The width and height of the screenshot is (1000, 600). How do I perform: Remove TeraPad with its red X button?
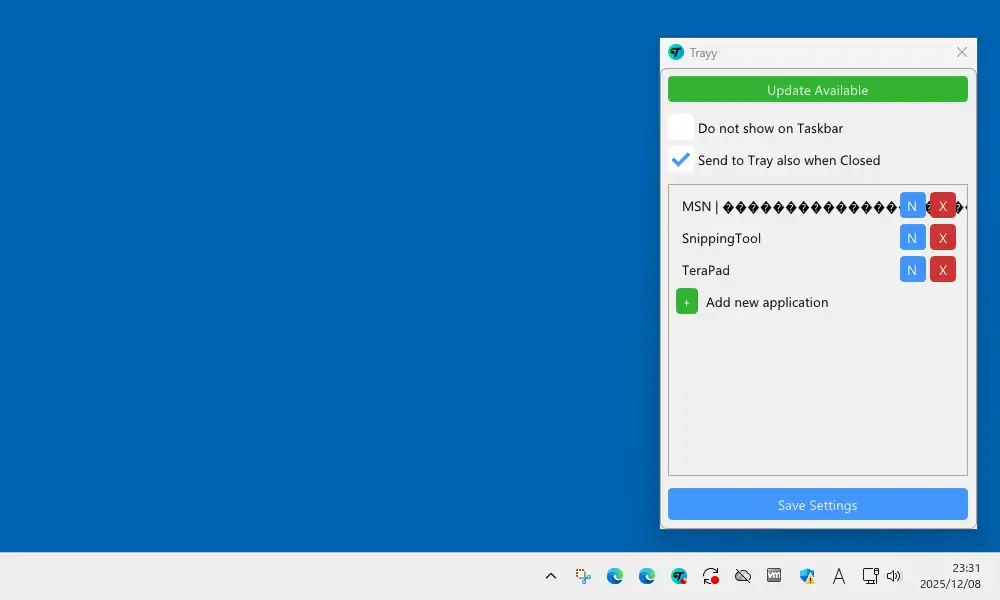(943, 270)
